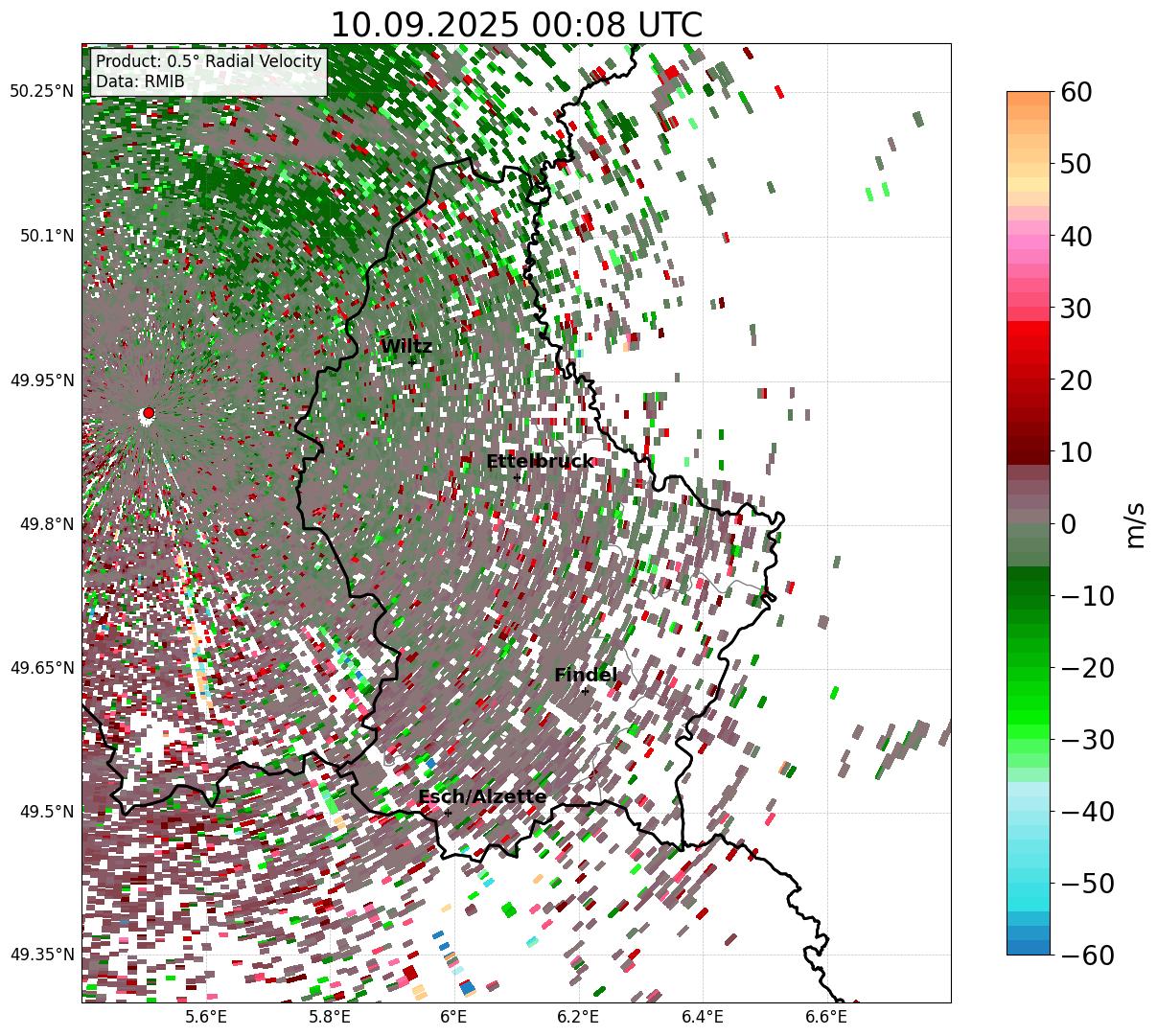The height and width of the screenshot is (1036, 1157).
Task: Click the 5.6°E longitude label
Action: click(206, 1017)
